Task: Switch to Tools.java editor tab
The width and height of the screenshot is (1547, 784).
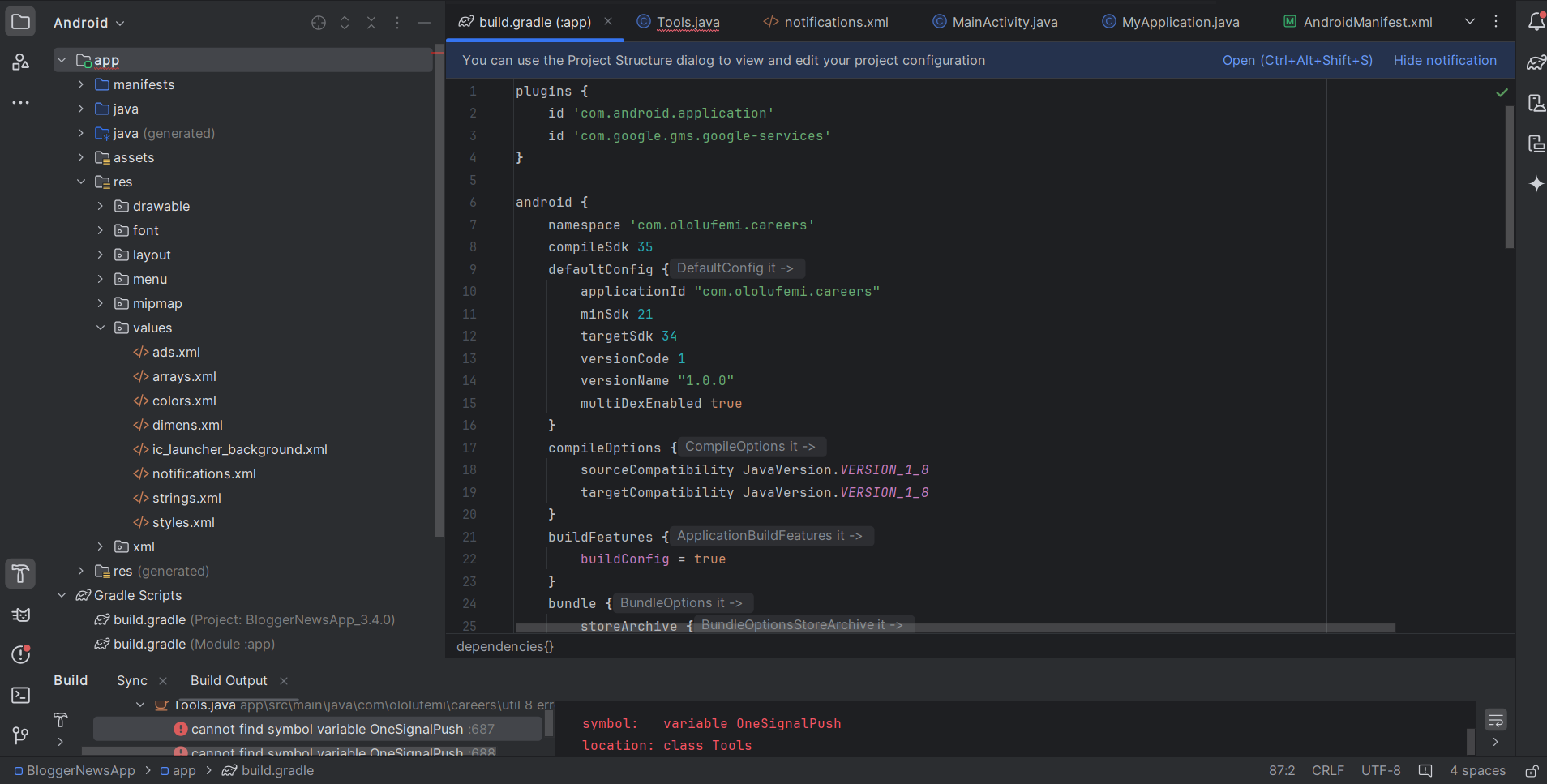Action: tap(678, 22)
